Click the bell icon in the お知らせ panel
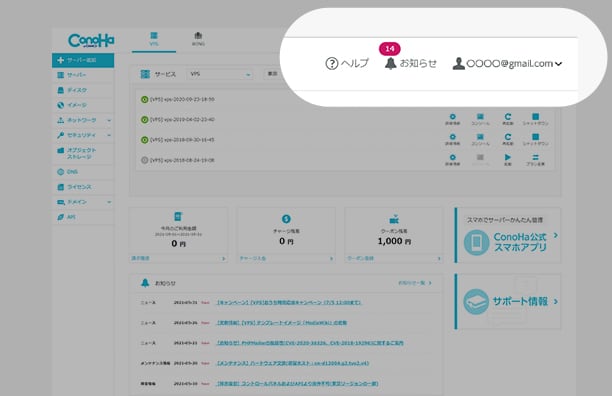Viewport: 612px width, 396px height. tap(145, 283)
